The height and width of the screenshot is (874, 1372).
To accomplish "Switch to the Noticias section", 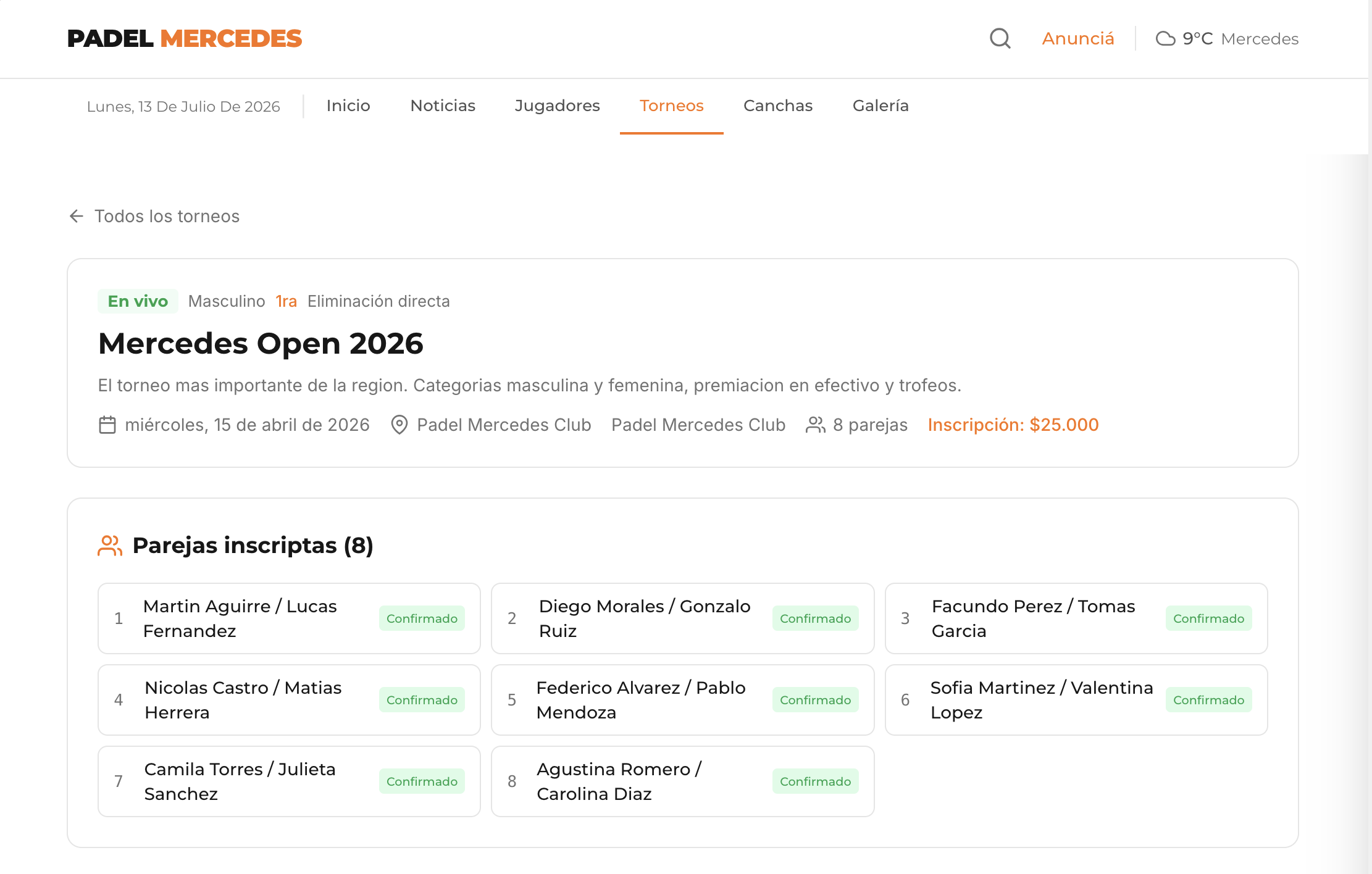I will (x=443, y=106).
